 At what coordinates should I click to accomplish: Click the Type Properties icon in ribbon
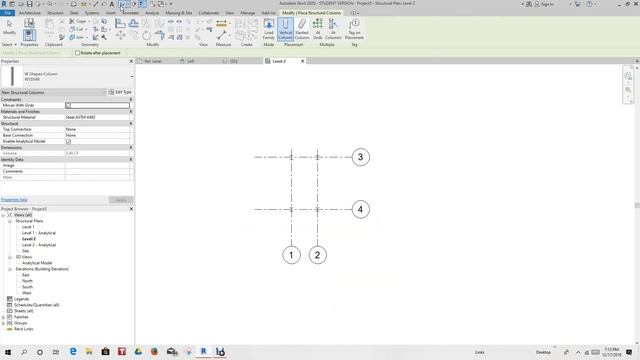(29, 23)
